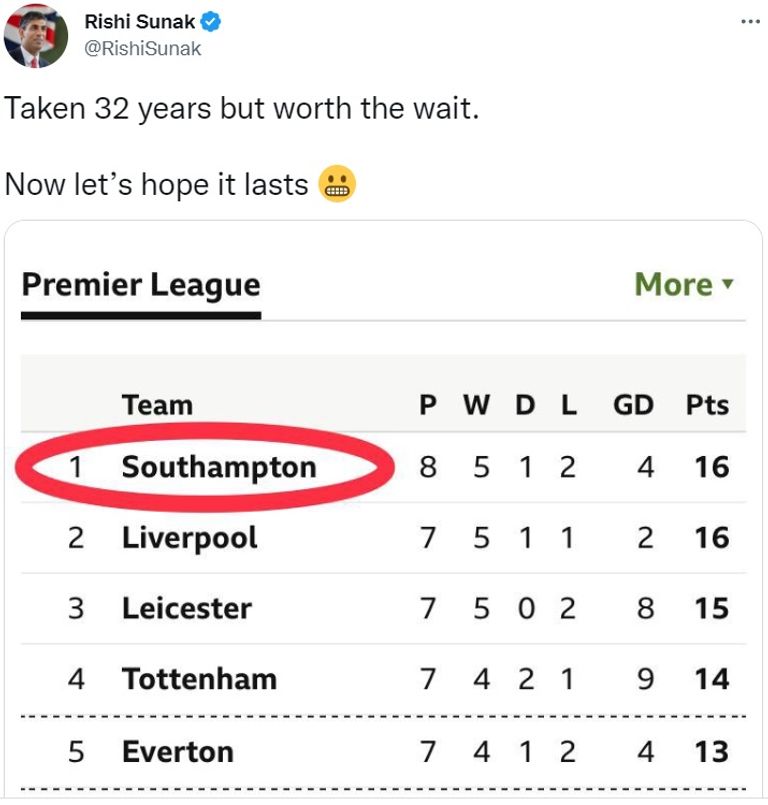
Task: Click the GD column header
Action: pos(633,405)
